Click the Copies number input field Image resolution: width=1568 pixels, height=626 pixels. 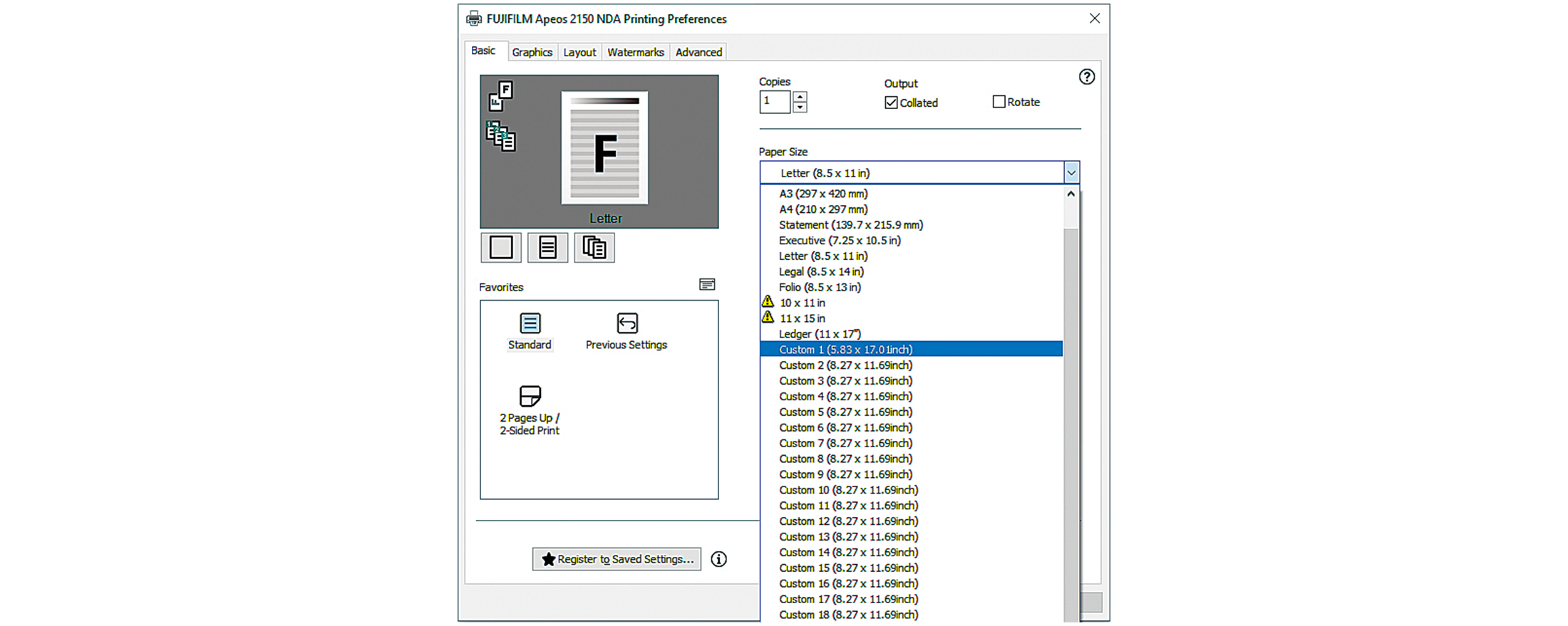point(774,102)
